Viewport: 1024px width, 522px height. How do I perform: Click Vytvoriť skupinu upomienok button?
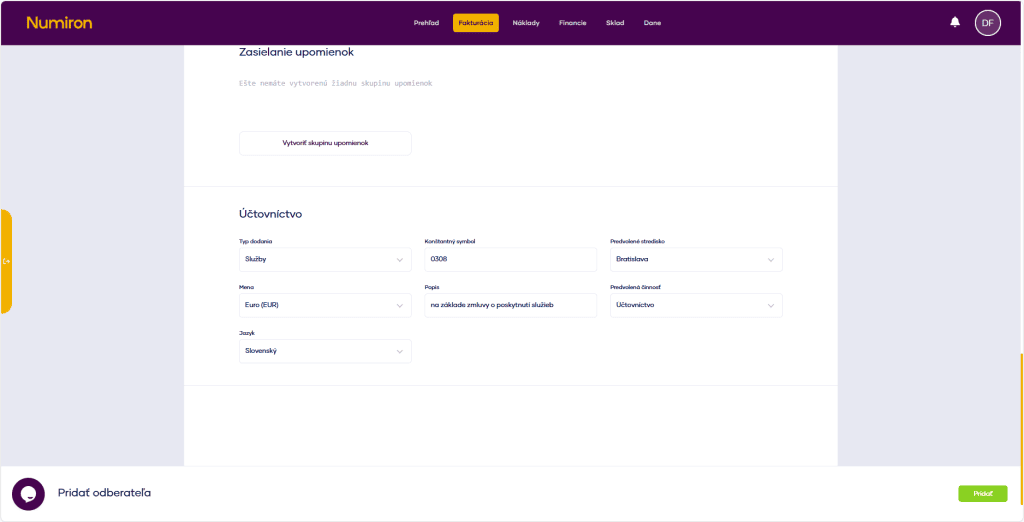pos(325,143)
